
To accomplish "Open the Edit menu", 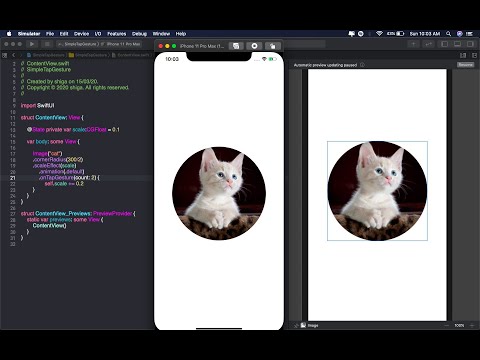I will point(64,34).
